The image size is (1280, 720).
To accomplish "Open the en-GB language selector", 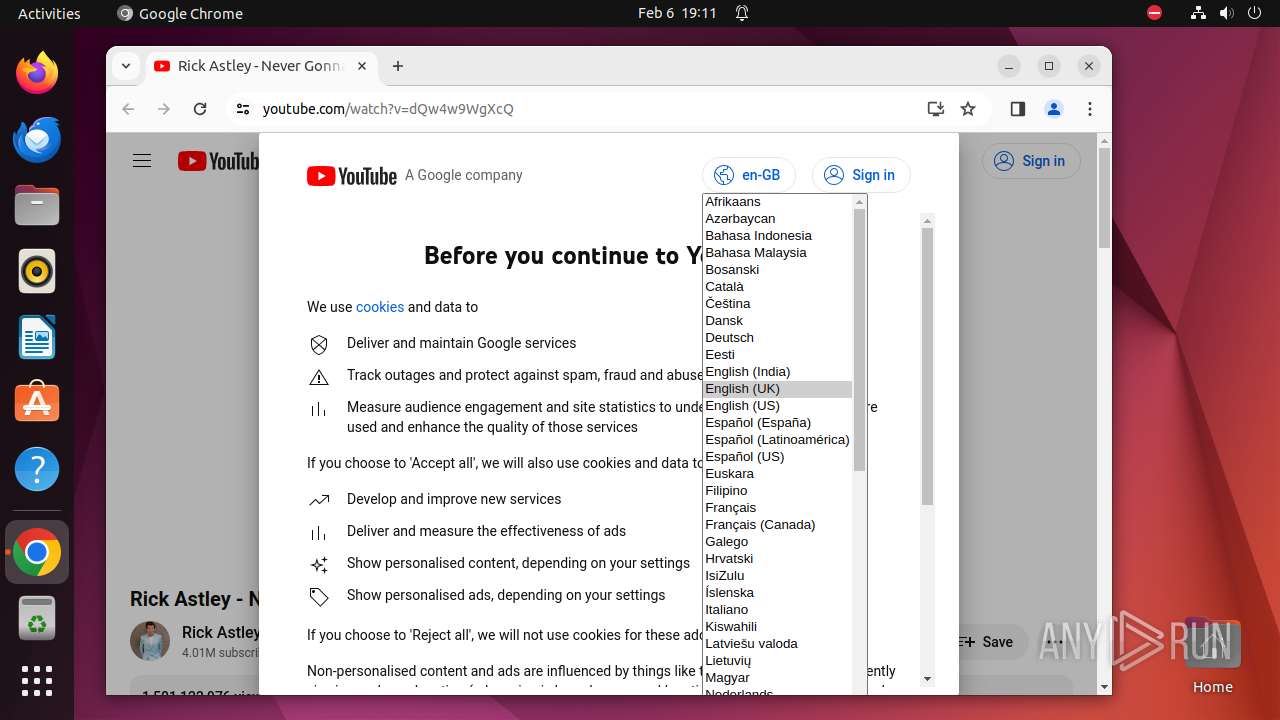I will pos(749,175).
